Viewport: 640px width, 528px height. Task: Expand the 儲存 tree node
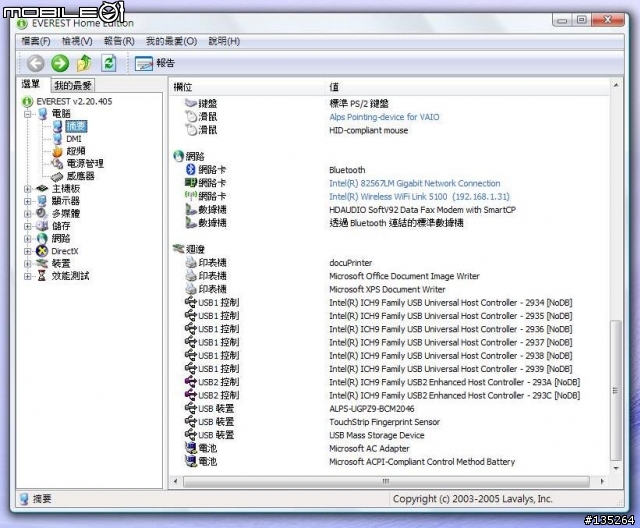pyautogui.click(x=27, y=226)
